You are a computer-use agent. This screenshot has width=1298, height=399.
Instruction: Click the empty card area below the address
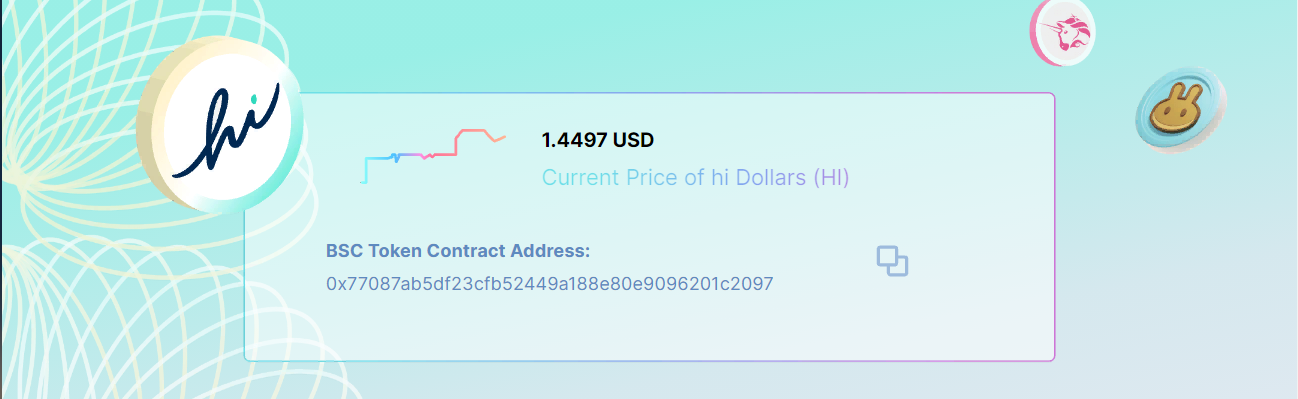650,328
